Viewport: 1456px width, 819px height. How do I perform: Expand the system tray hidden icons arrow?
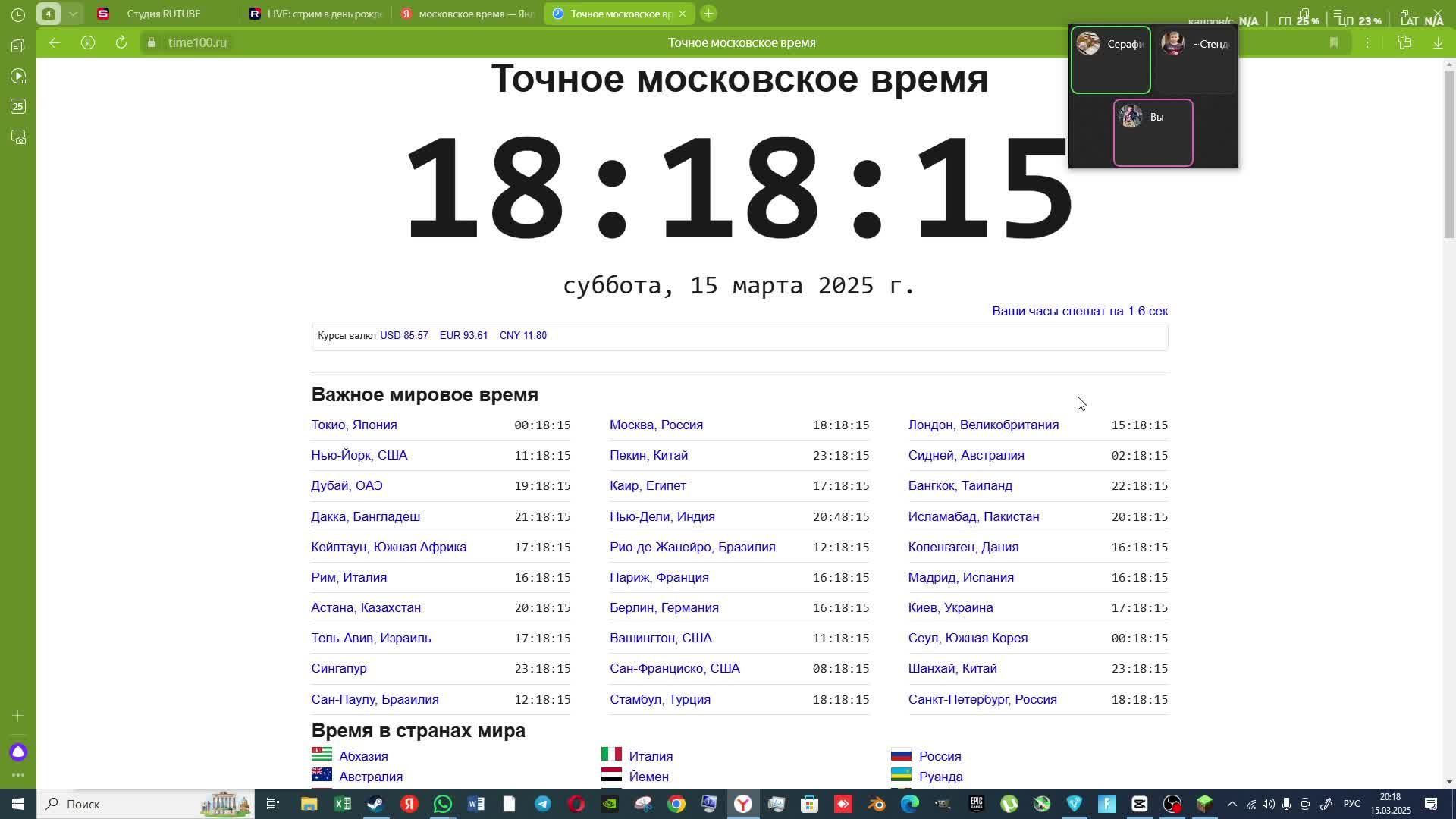point(1232,804)
